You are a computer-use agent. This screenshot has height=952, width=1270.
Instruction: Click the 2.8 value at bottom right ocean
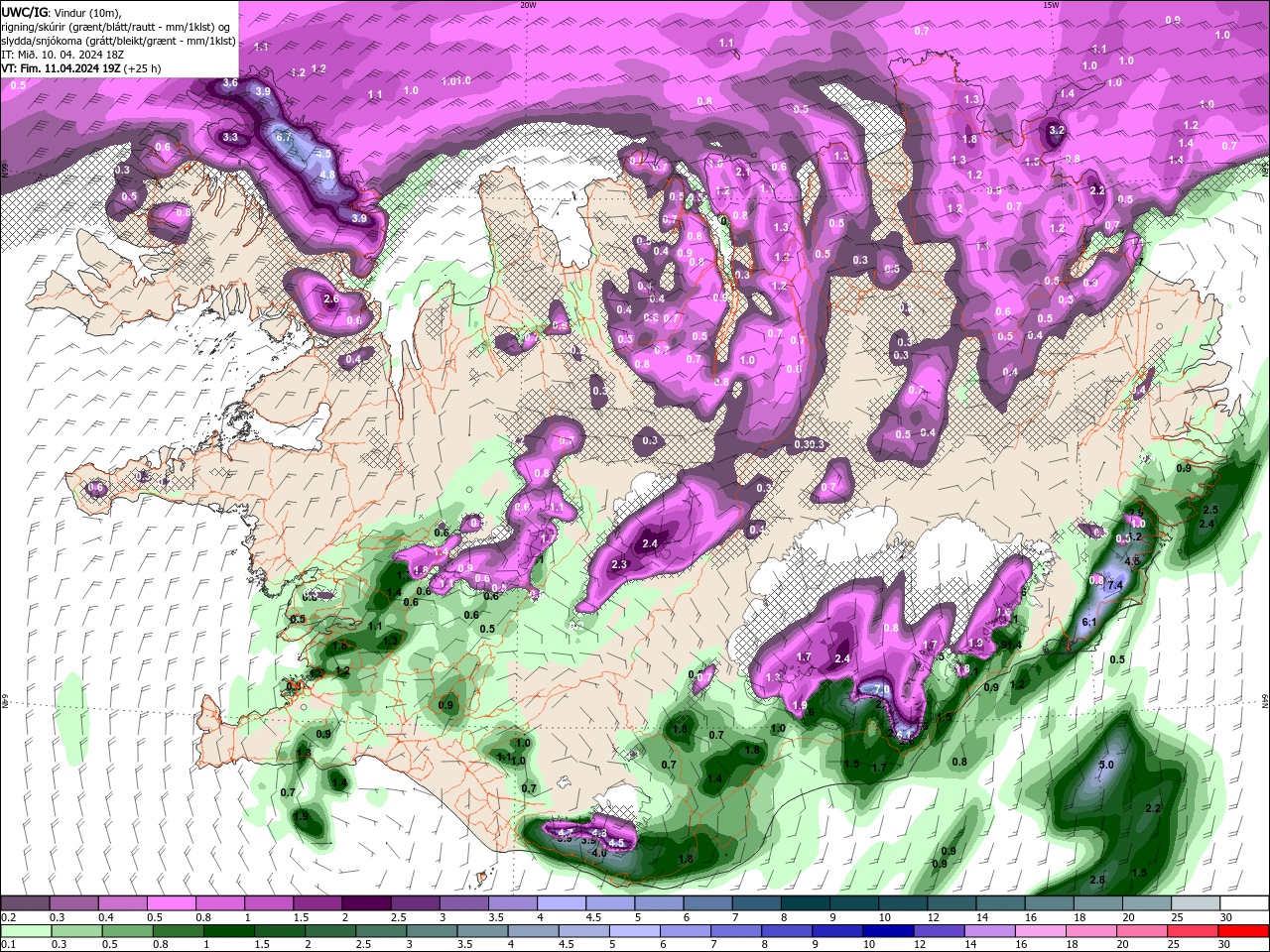(1097, 880)
